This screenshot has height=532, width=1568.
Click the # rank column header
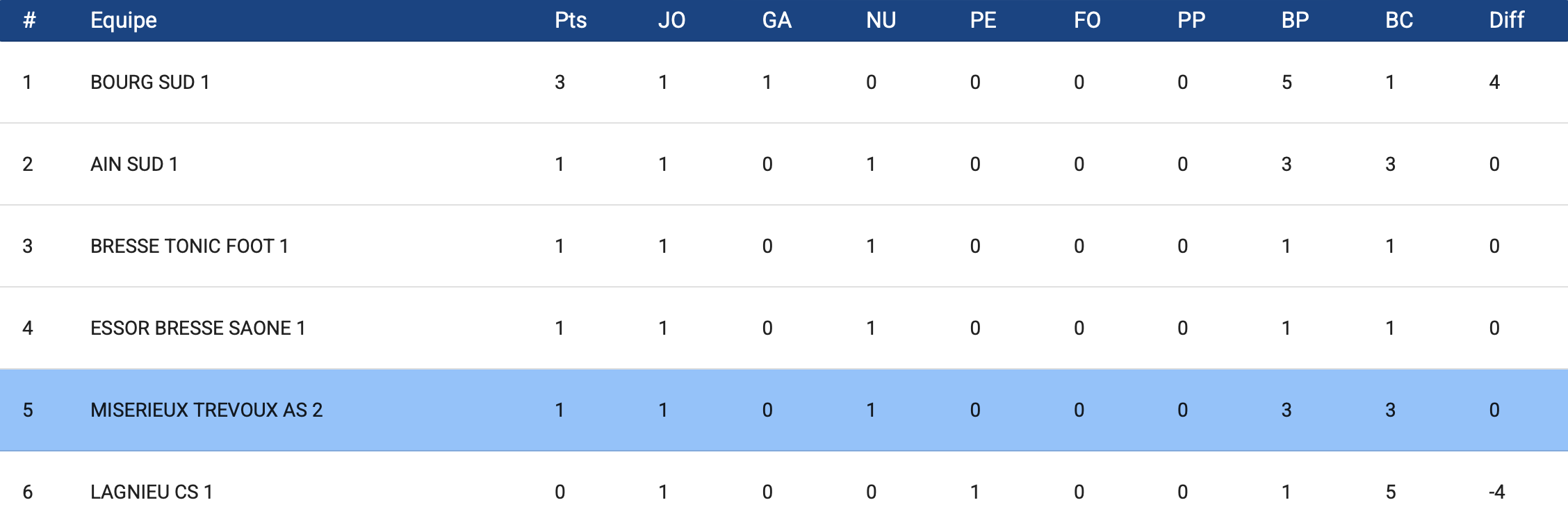(29, 20)
